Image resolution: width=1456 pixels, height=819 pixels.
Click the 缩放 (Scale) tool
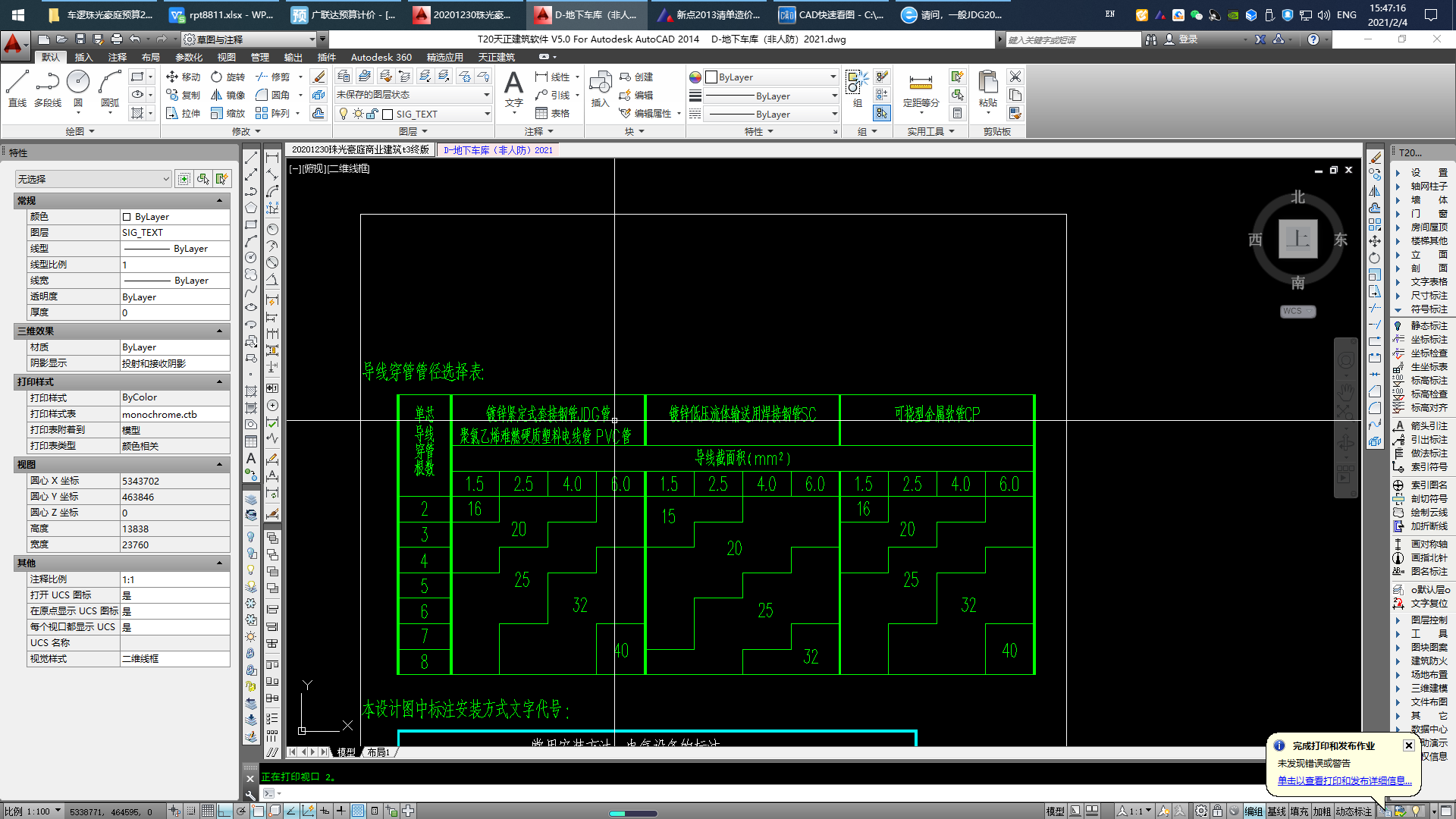[227, 113]
